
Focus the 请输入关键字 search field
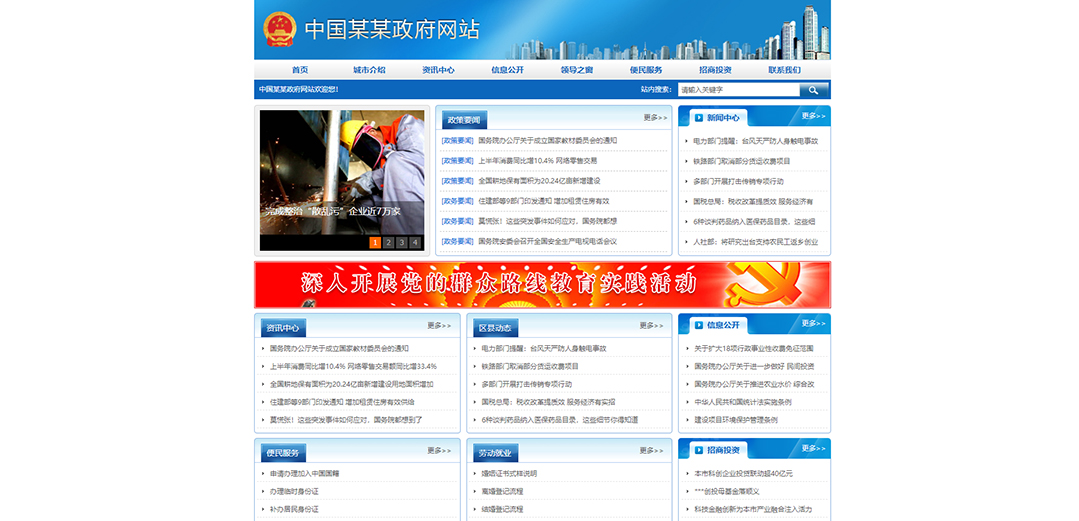coord(738,89)
